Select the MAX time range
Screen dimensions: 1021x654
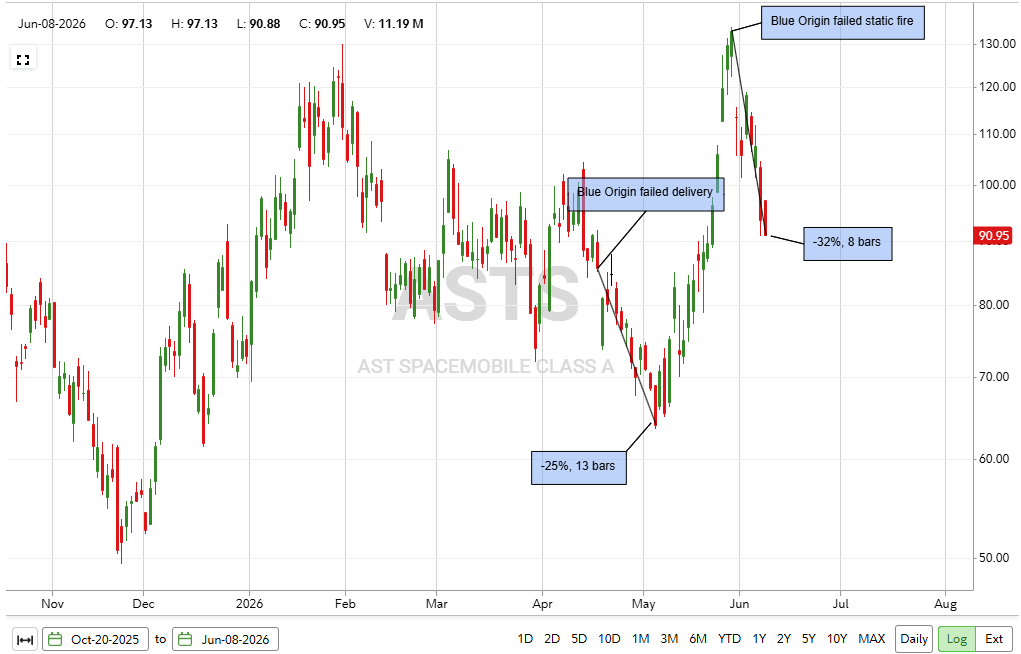(x=871, y=639)
